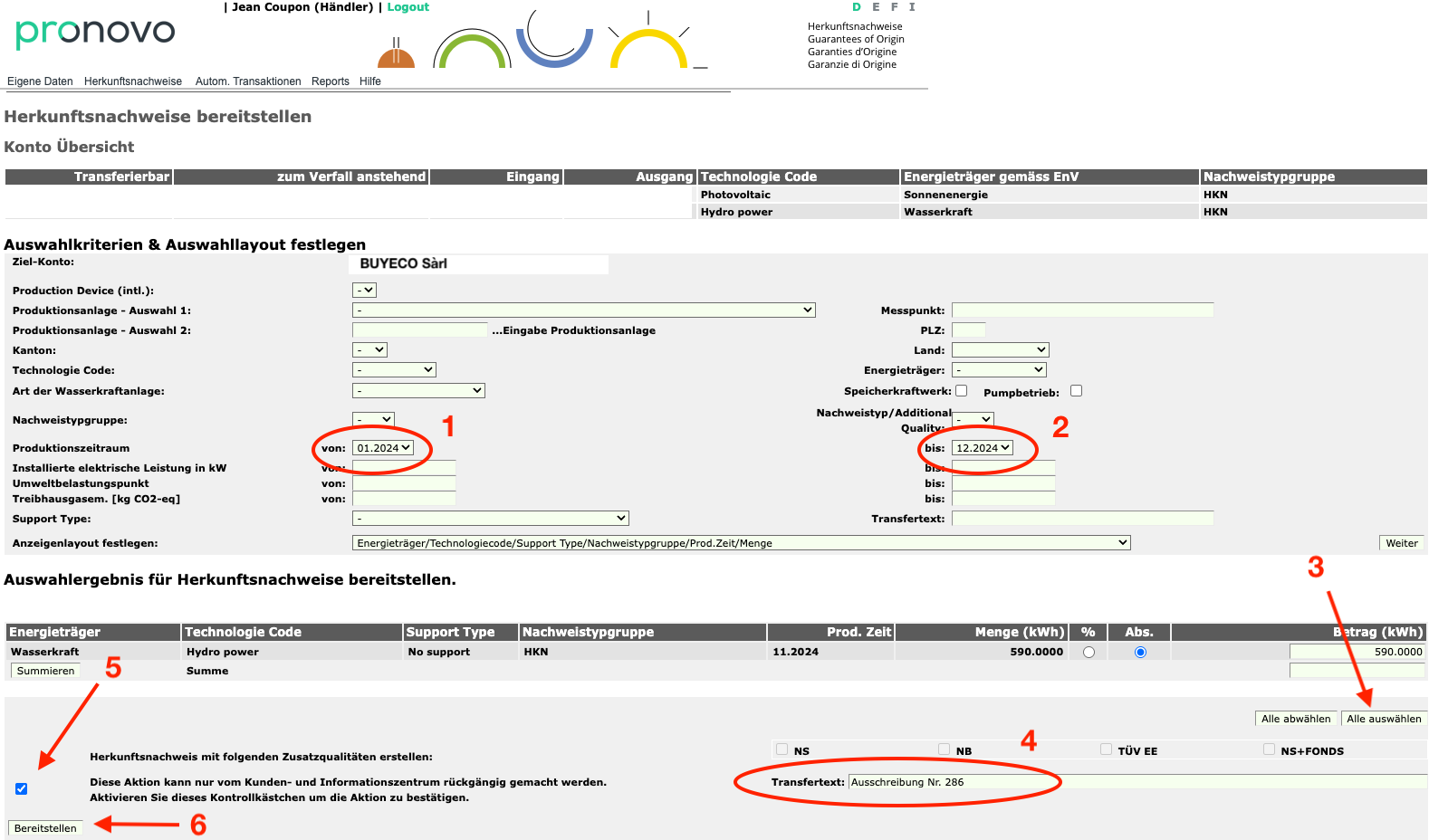This screenshot has width=1429, height=840.
Task: Click the Transfertext field containing Ausschreibung Nr. 286
Action: 951,782
